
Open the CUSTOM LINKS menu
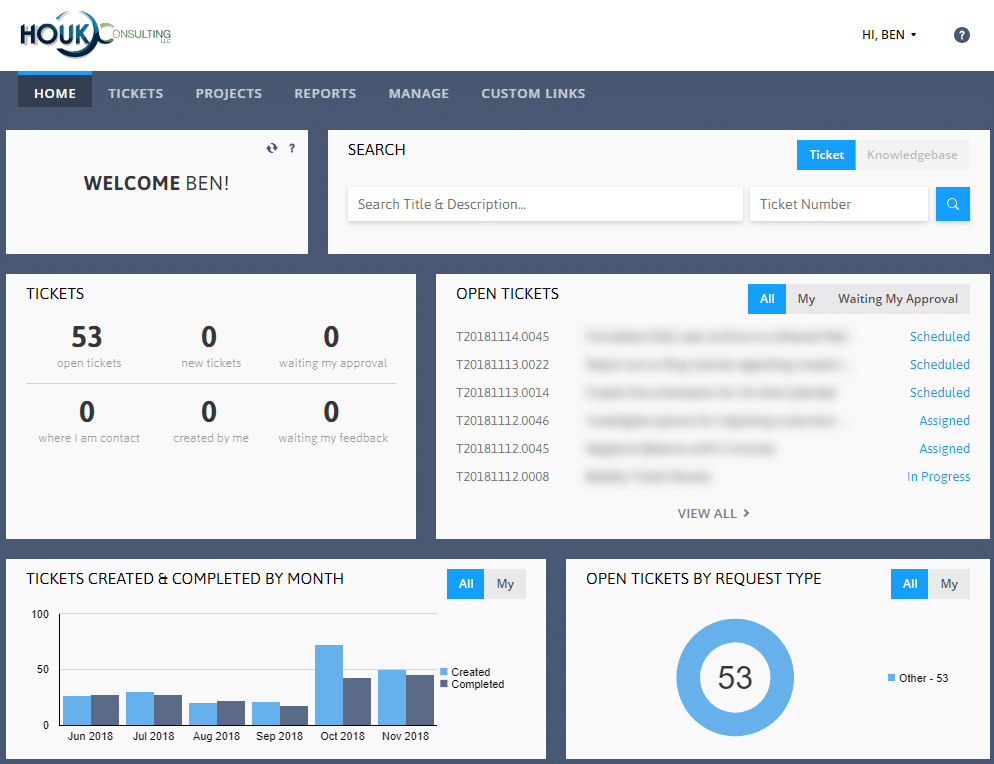click(533, 93)
